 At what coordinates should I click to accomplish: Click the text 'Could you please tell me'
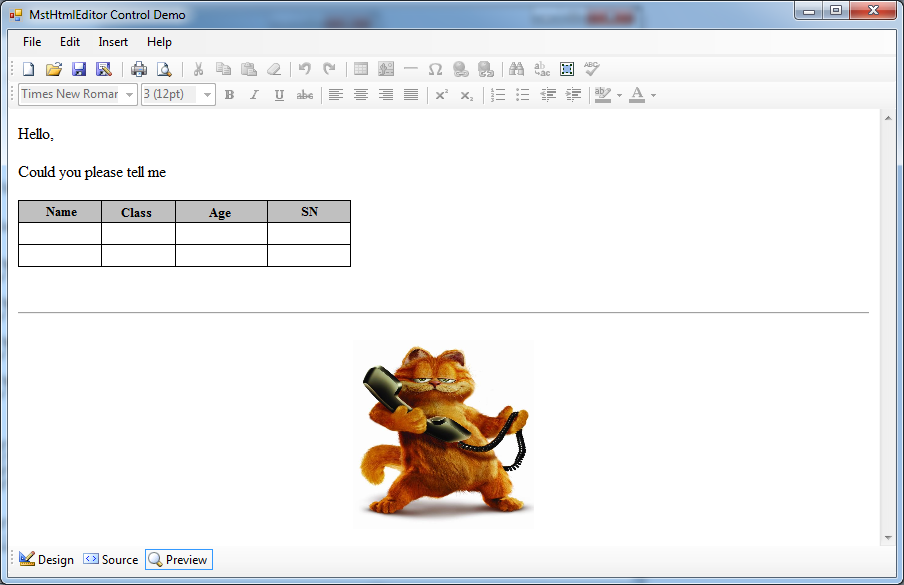point(92,172)
